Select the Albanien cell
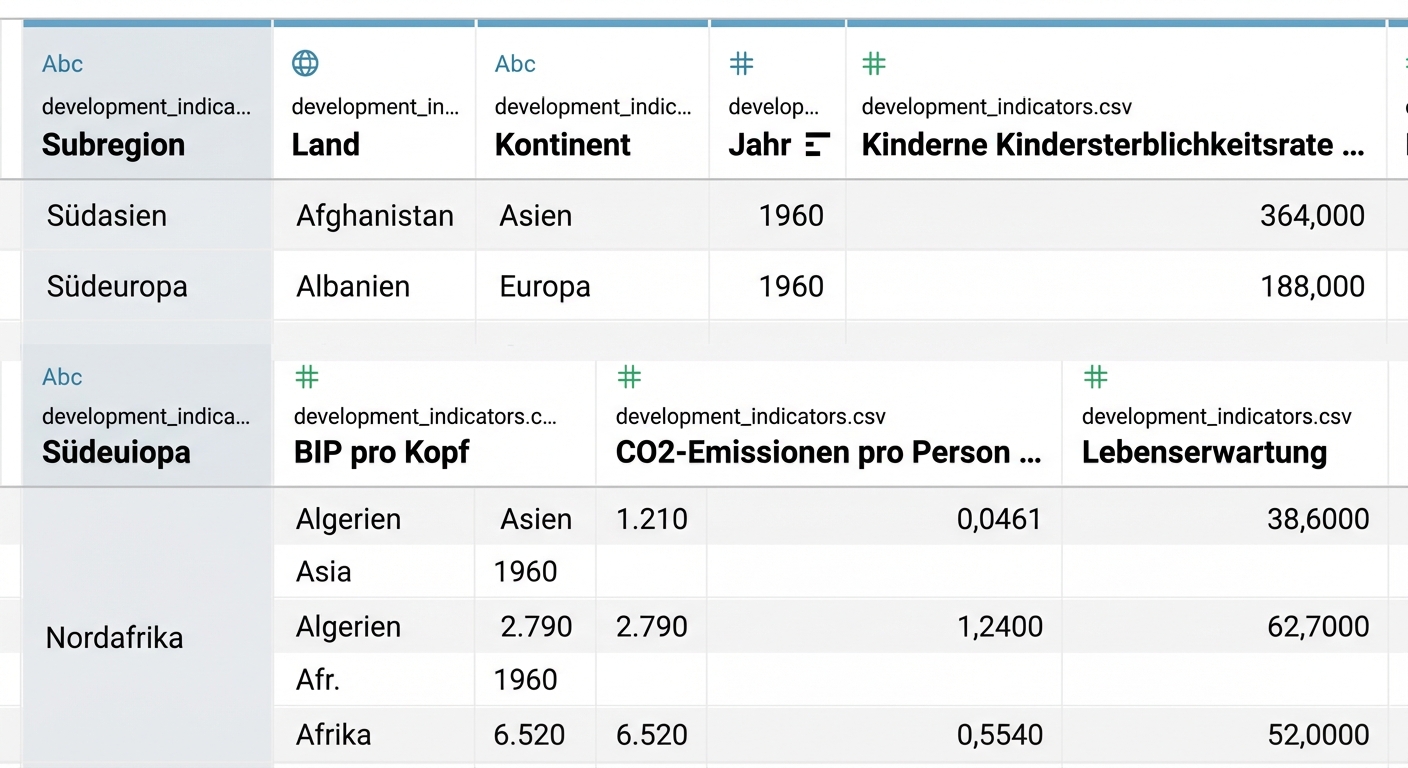The image size is (1408, 768). click(x=353, y=286)
